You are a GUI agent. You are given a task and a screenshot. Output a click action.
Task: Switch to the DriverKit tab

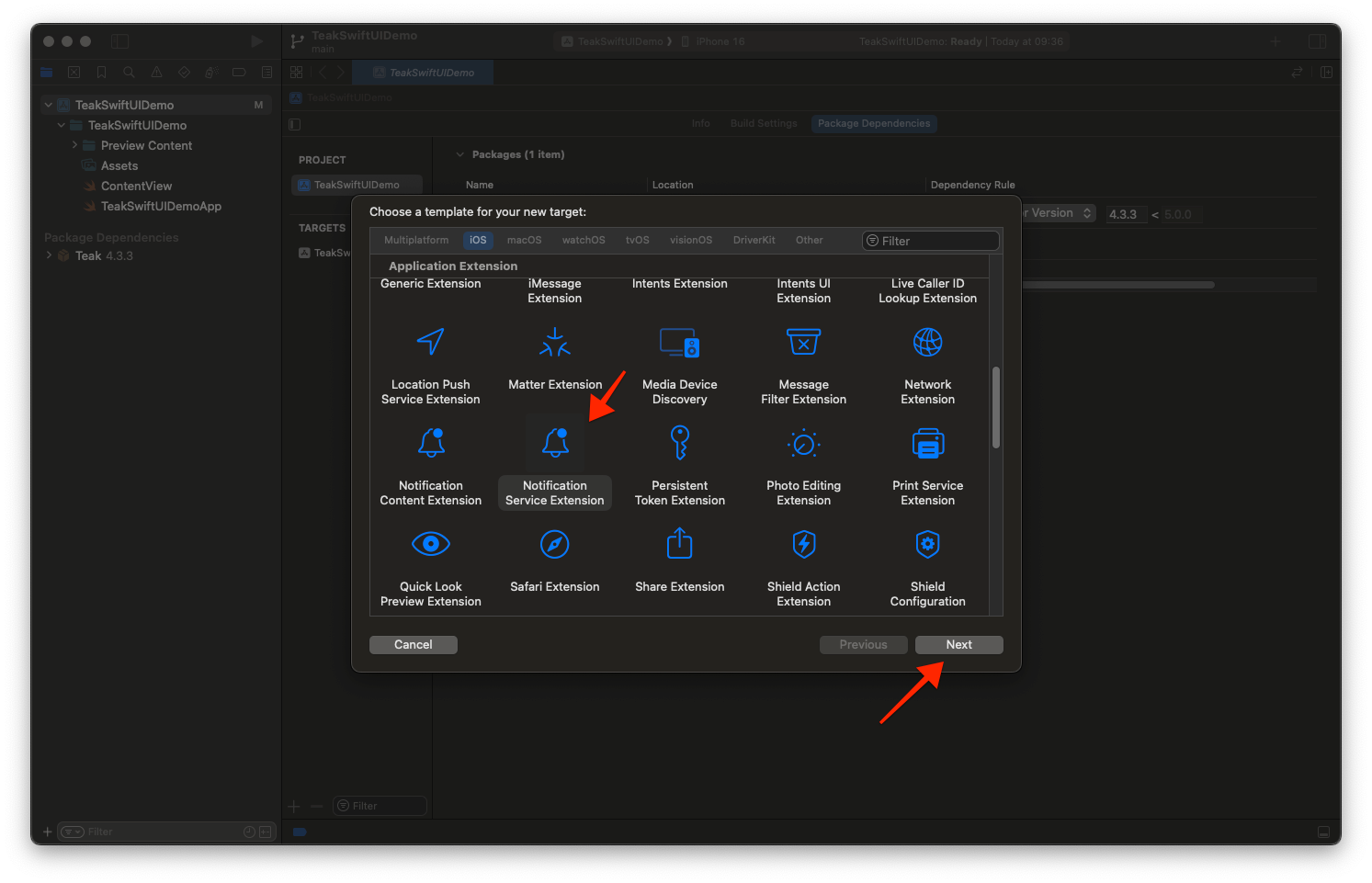[754, 240]
